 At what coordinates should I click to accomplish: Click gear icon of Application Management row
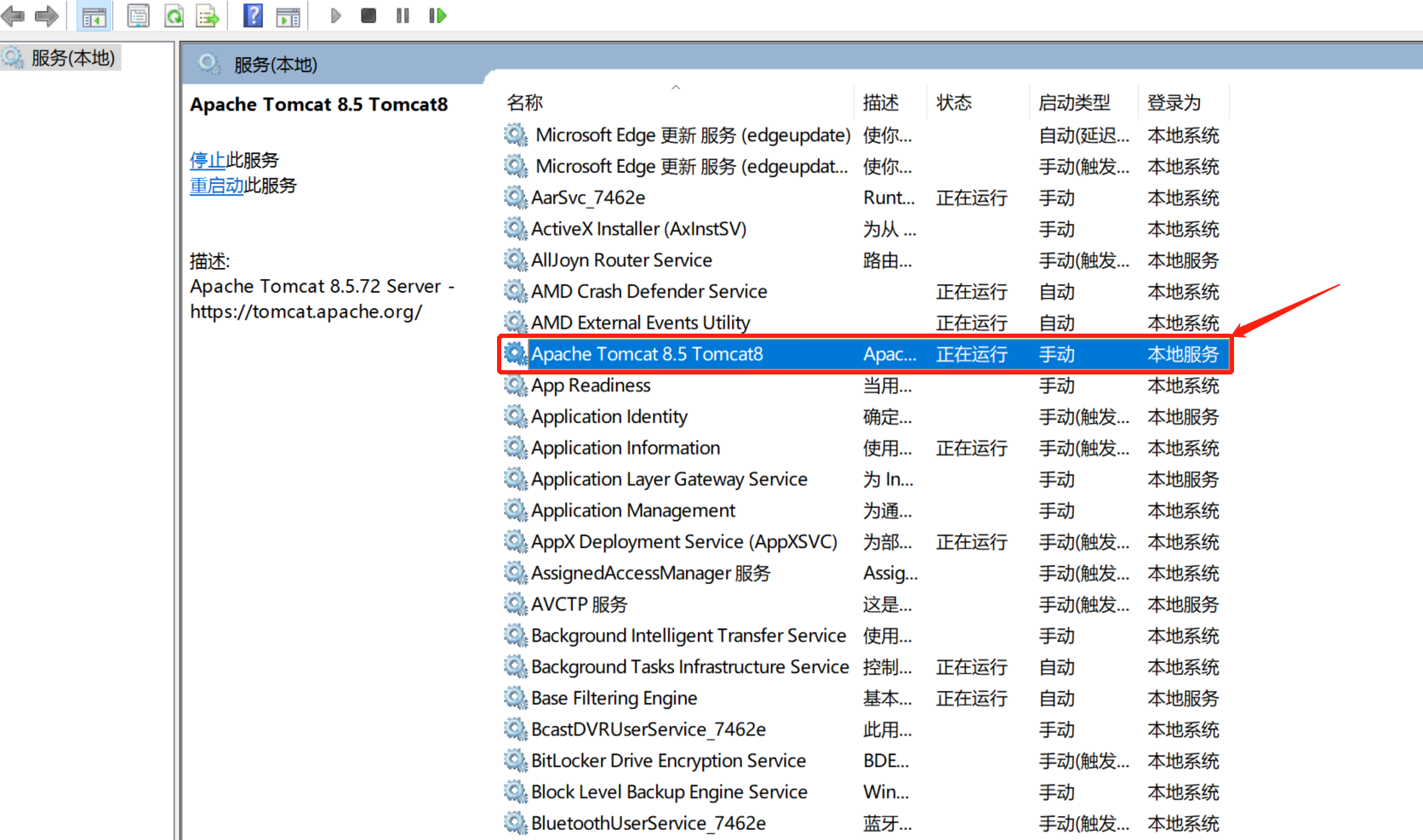(x=516, y=510)
